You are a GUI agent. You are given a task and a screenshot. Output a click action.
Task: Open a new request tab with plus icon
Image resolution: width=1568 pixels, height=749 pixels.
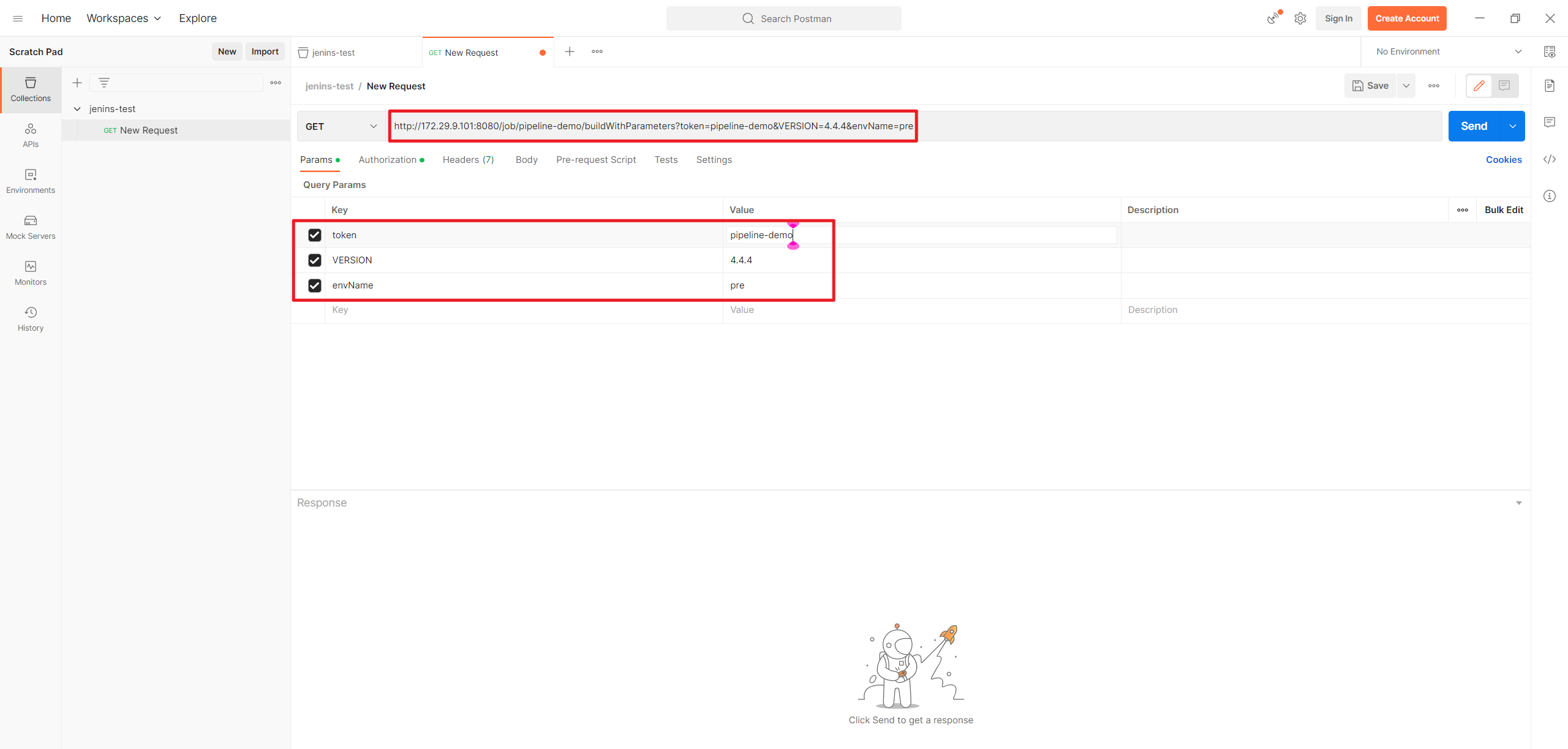tap(570, 51)
